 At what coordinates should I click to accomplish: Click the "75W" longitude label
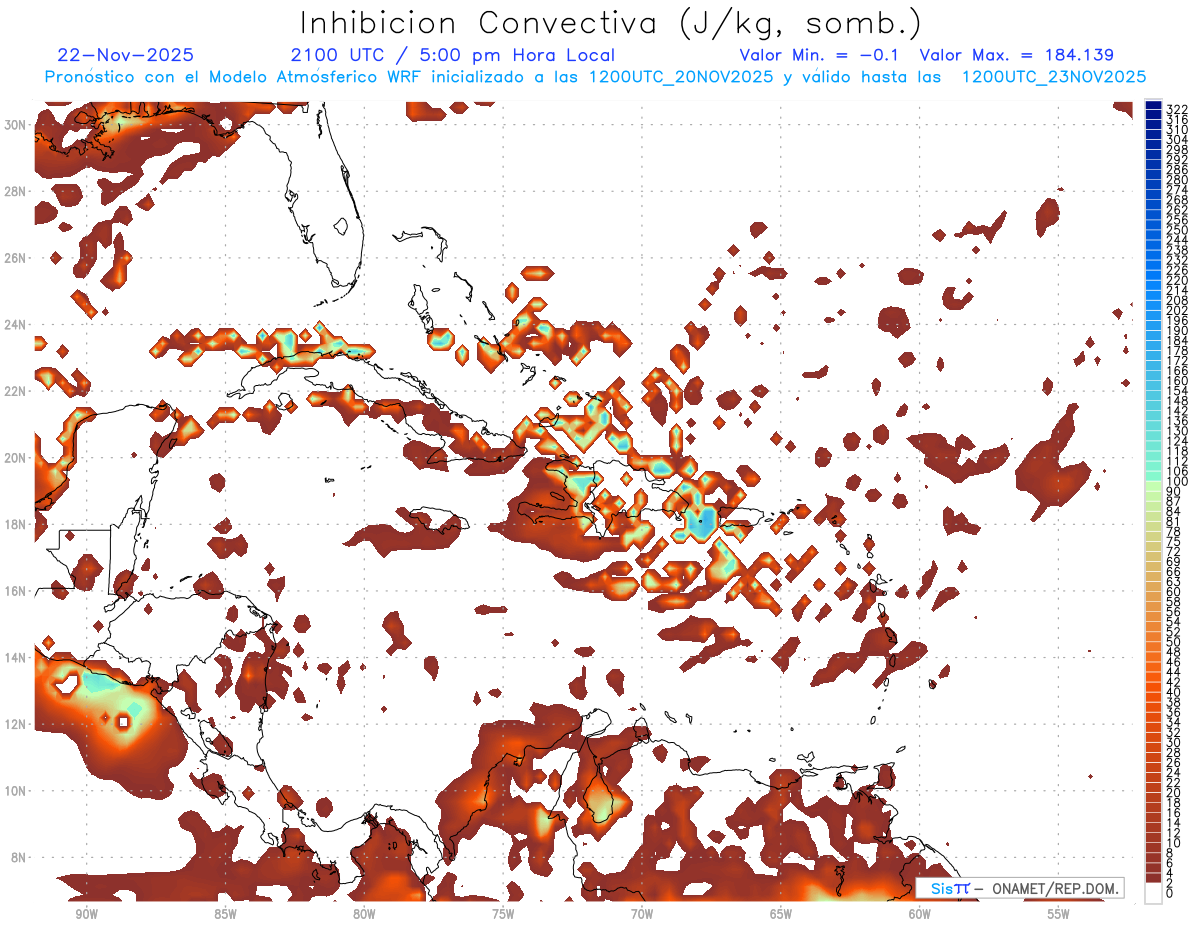[x=503, y=914]
